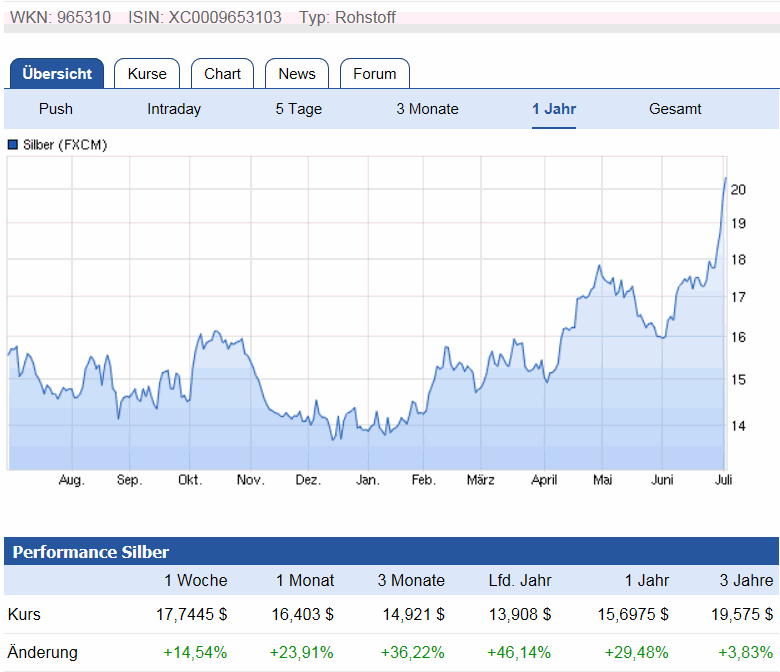
Task: Select the Push chart view
Action: [56, 109]
